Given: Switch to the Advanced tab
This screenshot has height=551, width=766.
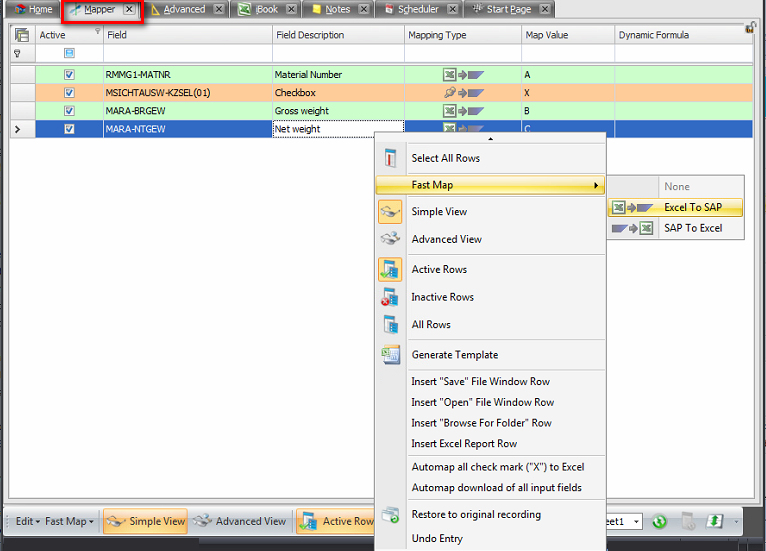Looking at the screenshot, I should (x=186, y=9).
